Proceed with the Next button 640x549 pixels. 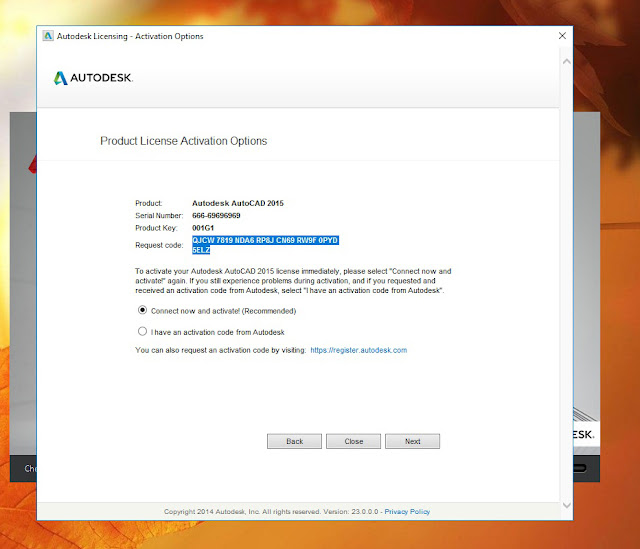click(x=413, y=441)
